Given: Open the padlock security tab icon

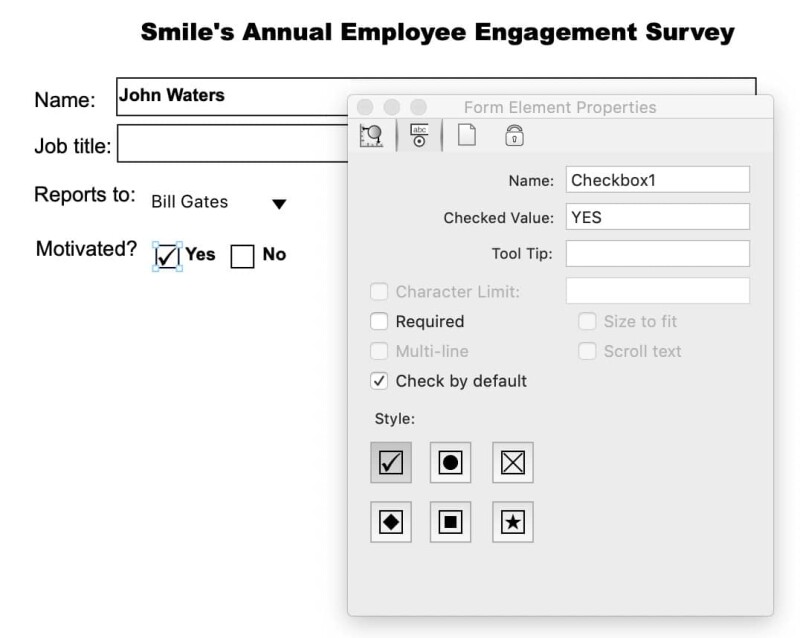Looking at the screenshot, I should click(x=514, y=136).
